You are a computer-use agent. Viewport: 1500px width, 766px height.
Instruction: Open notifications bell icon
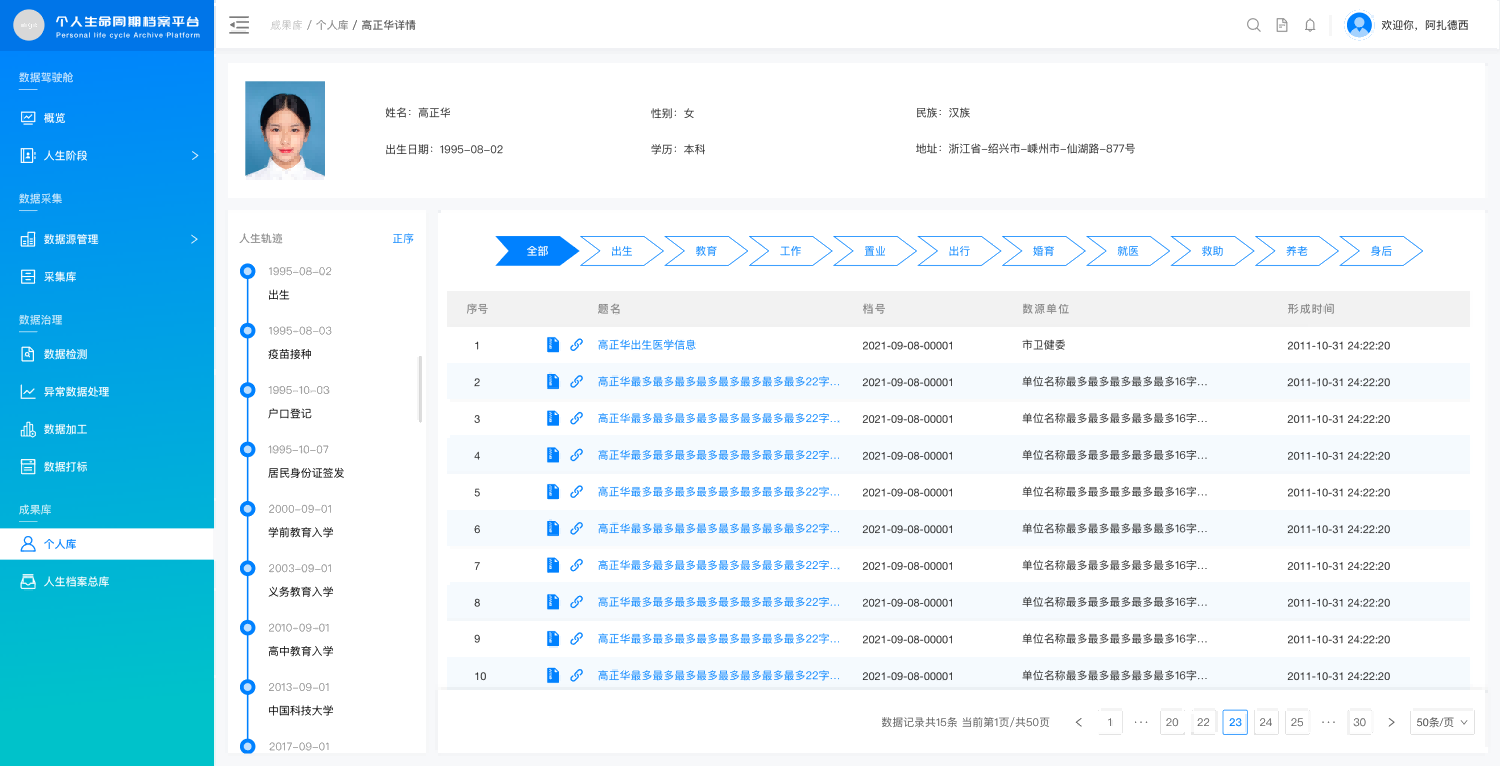(x=1310, y=25)
